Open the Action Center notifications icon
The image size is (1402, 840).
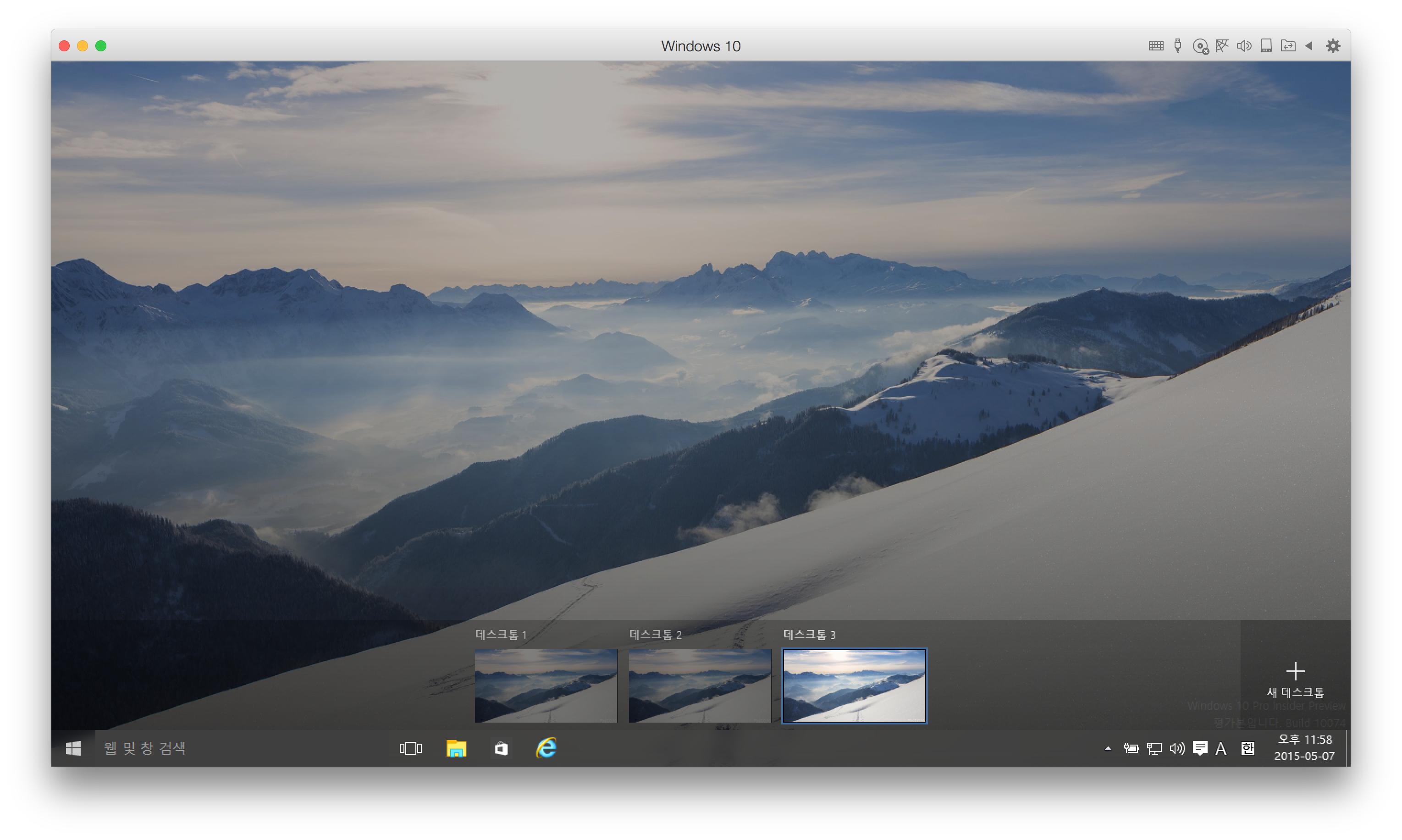[1200, 748]
